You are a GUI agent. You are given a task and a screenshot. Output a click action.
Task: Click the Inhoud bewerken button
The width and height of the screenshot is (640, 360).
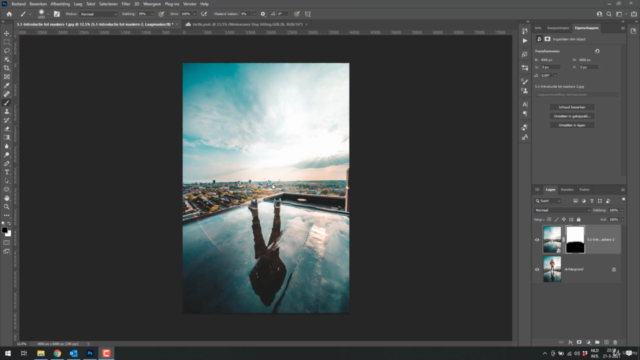572,107
